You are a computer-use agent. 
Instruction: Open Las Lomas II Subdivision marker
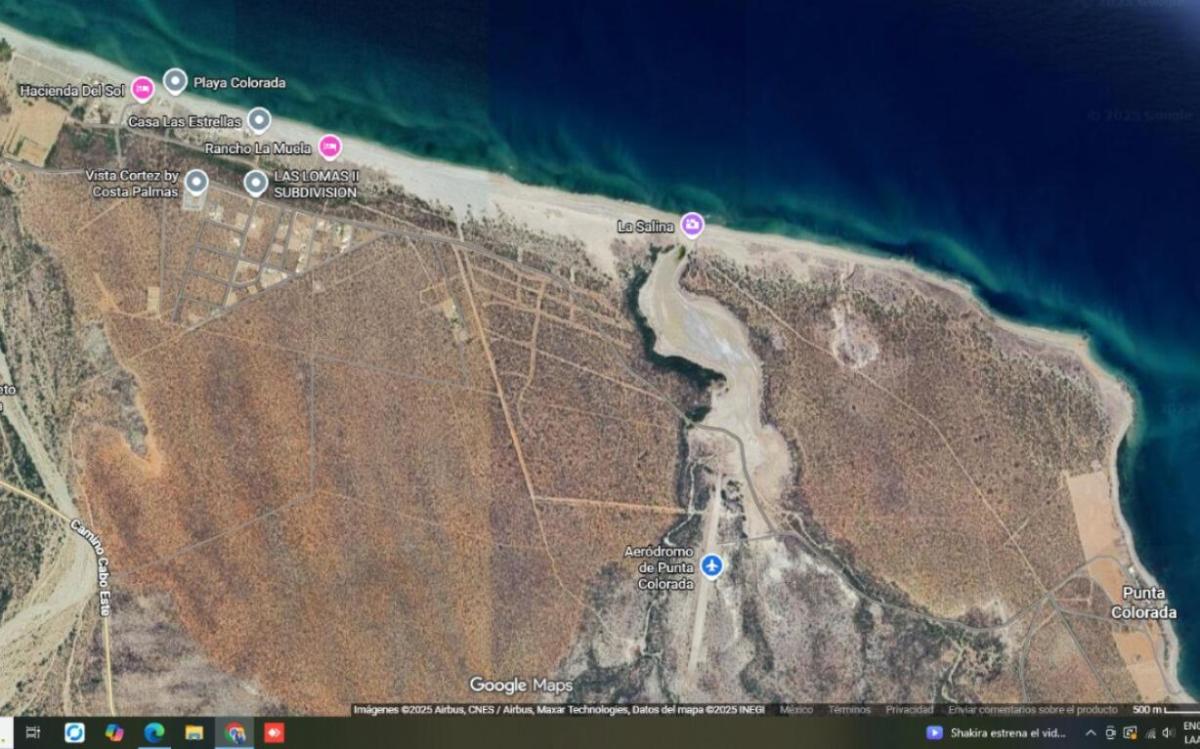point(256,182)
